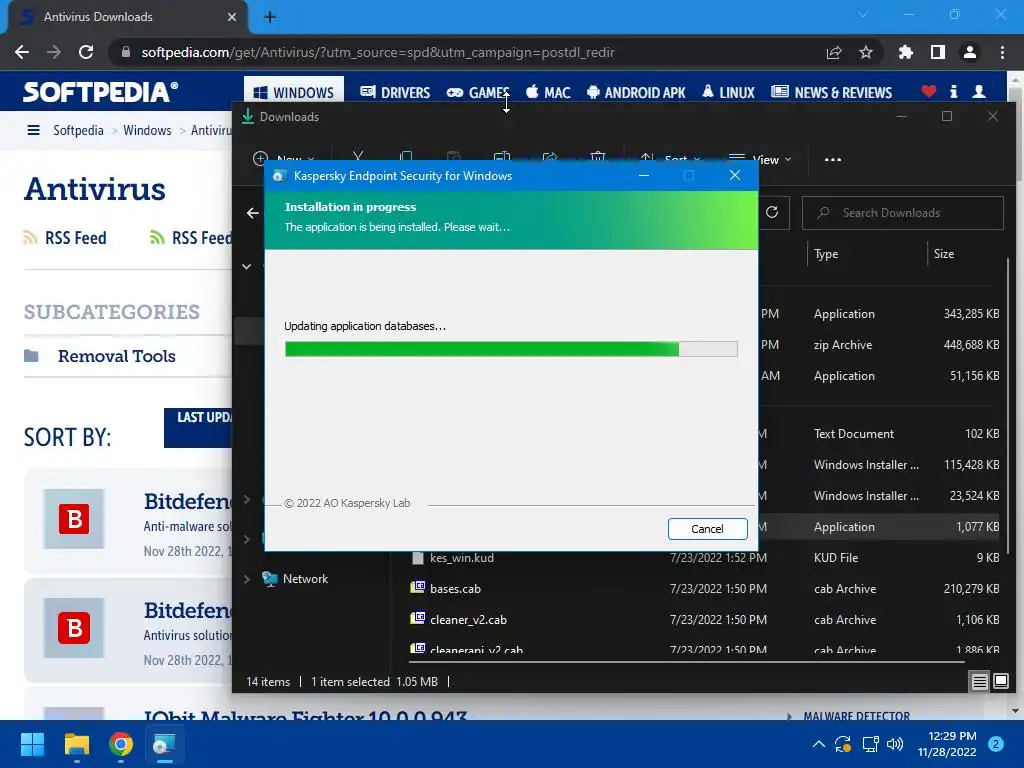Click the Softpedia info icon

pyautogui.click(x=953, y=91)
